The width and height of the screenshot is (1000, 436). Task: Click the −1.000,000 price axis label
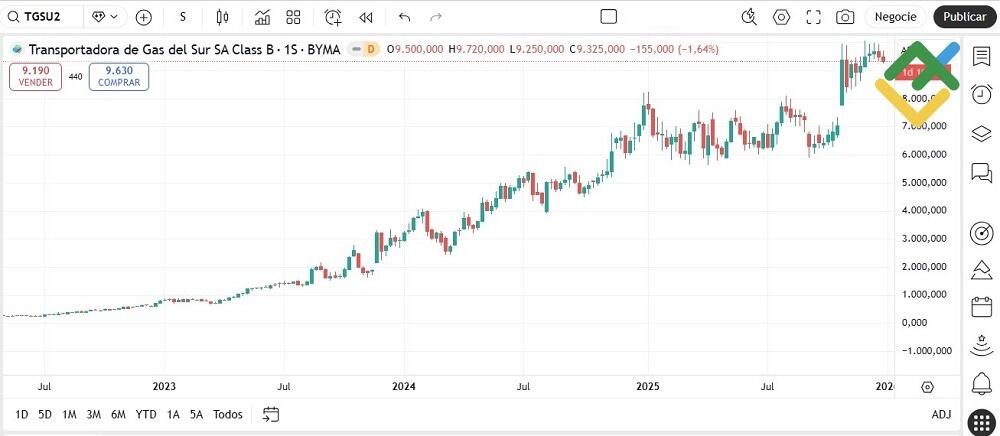point(927,351)
